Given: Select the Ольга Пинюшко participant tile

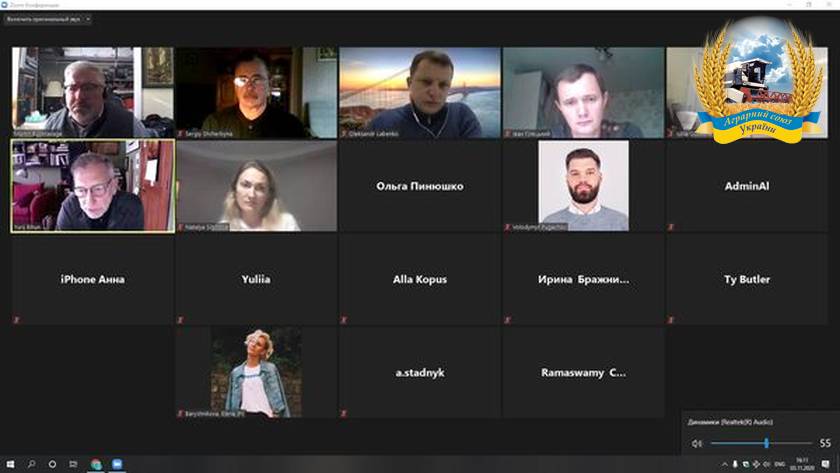Looking at the screenshot, I should tap(420, 186).
